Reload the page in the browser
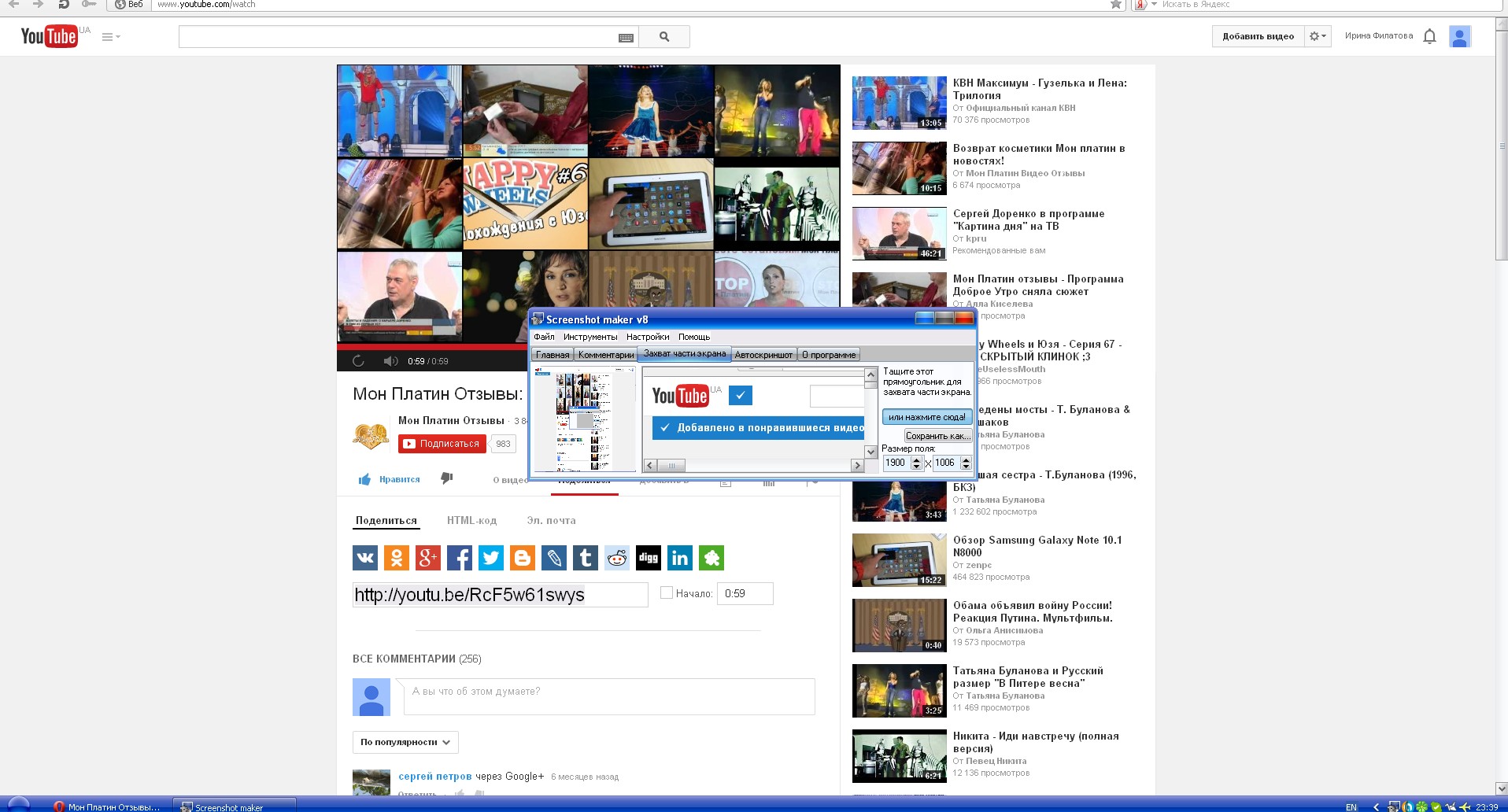Image resolution: width=1508 pixels, height=812 pixels. (64, 4)
